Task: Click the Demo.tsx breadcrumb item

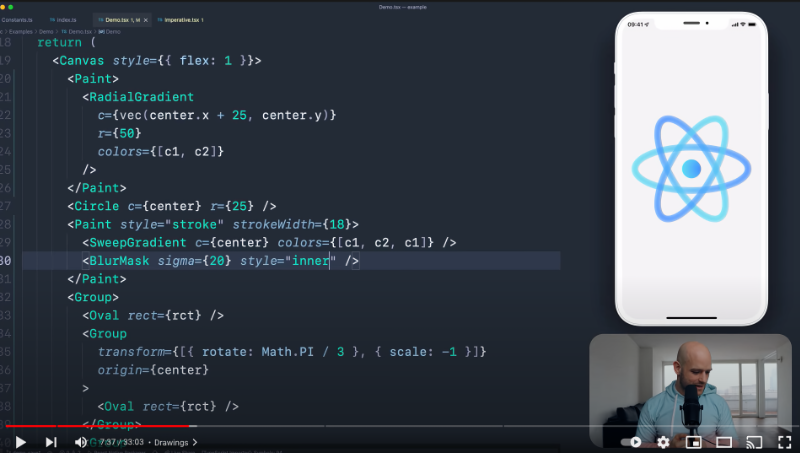Action: 78,32
